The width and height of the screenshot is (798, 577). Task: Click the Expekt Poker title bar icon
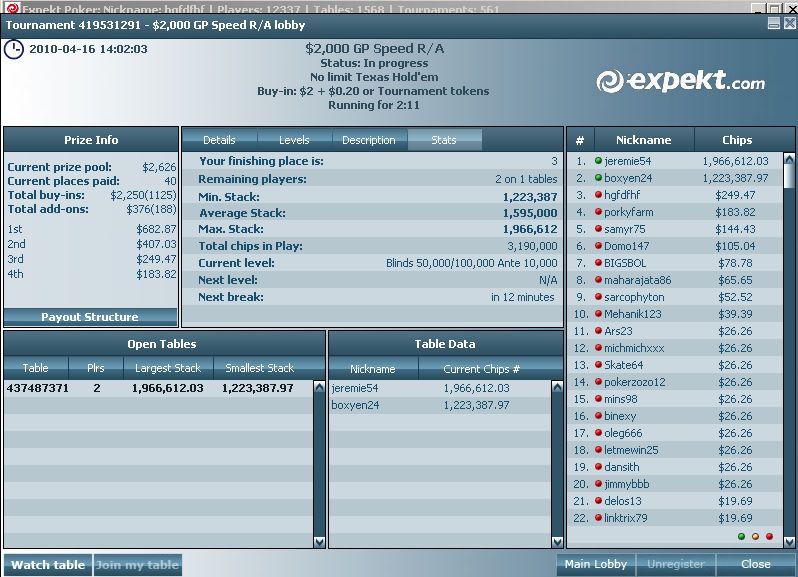[x=11, y=8]
